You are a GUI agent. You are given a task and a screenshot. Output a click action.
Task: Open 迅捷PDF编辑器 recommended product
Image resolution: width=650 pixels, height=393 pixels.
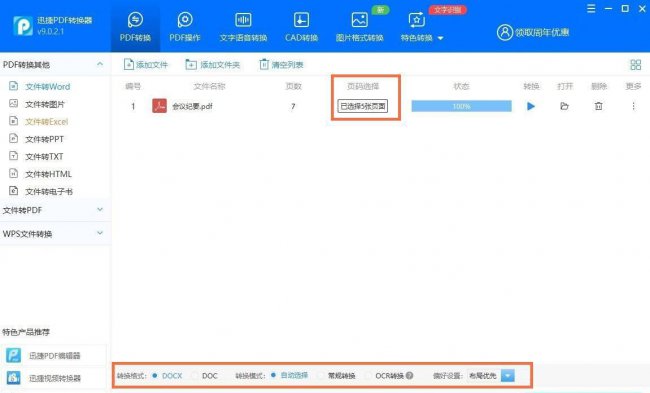point(54,356)
